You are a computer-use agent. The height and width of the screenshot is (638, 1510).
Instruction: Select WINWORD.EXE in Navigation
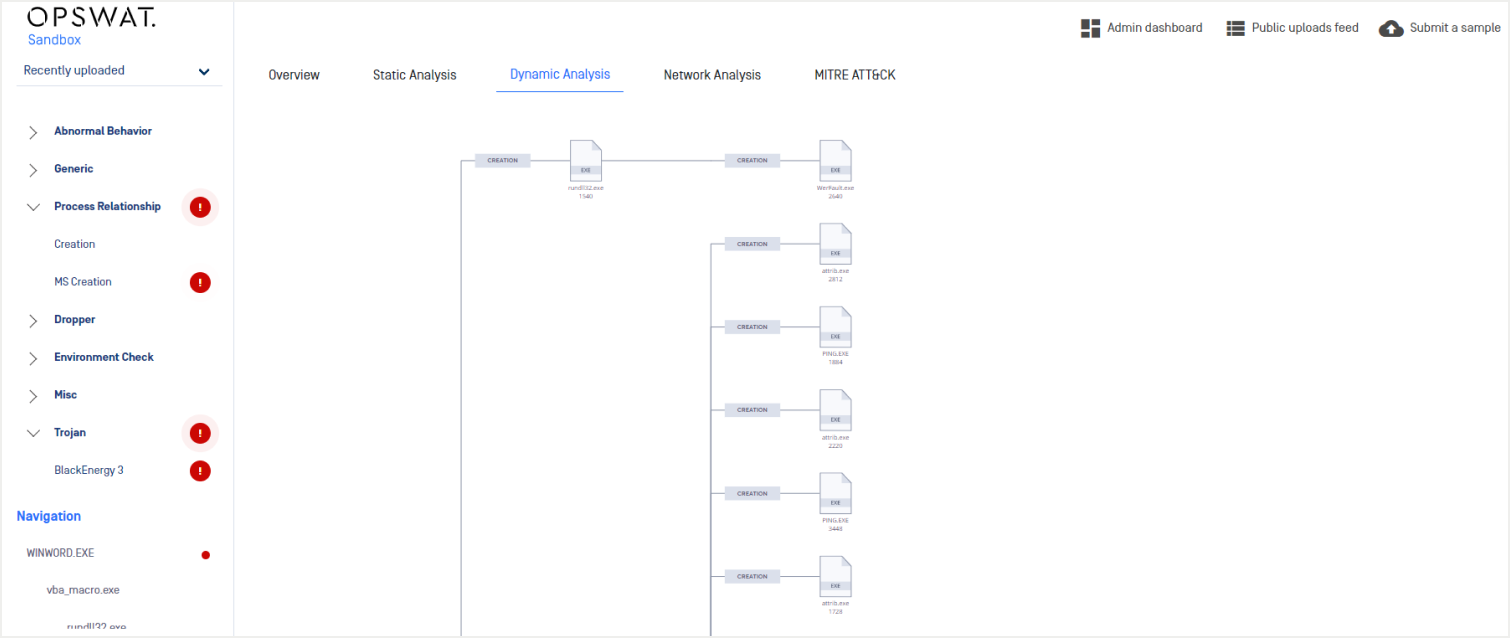point(60,553)
